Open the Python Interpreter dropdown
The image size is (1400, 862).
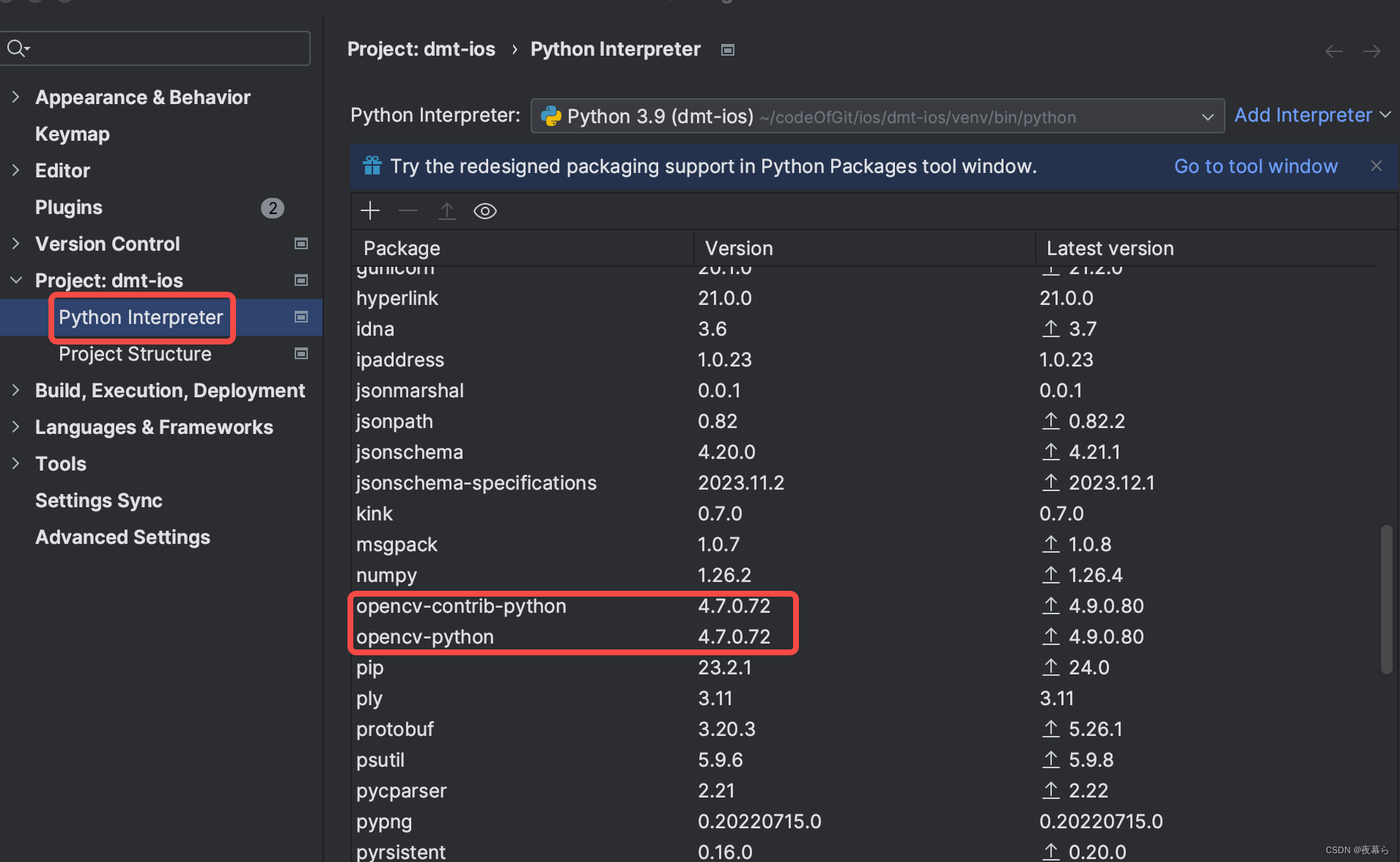(x=1207, y=116)
